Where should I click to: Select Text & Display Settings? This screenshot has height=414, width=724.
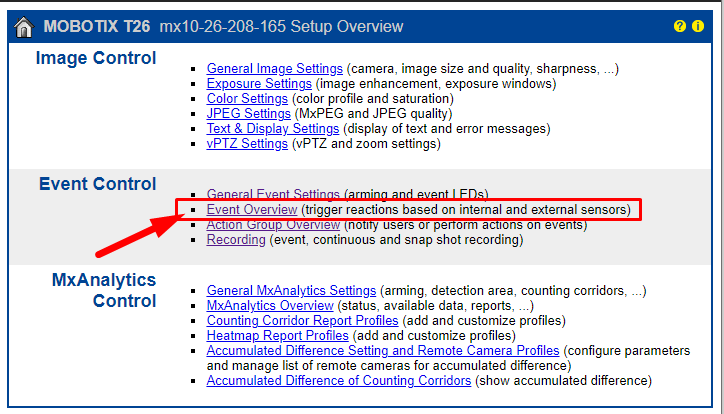[272, 129]
